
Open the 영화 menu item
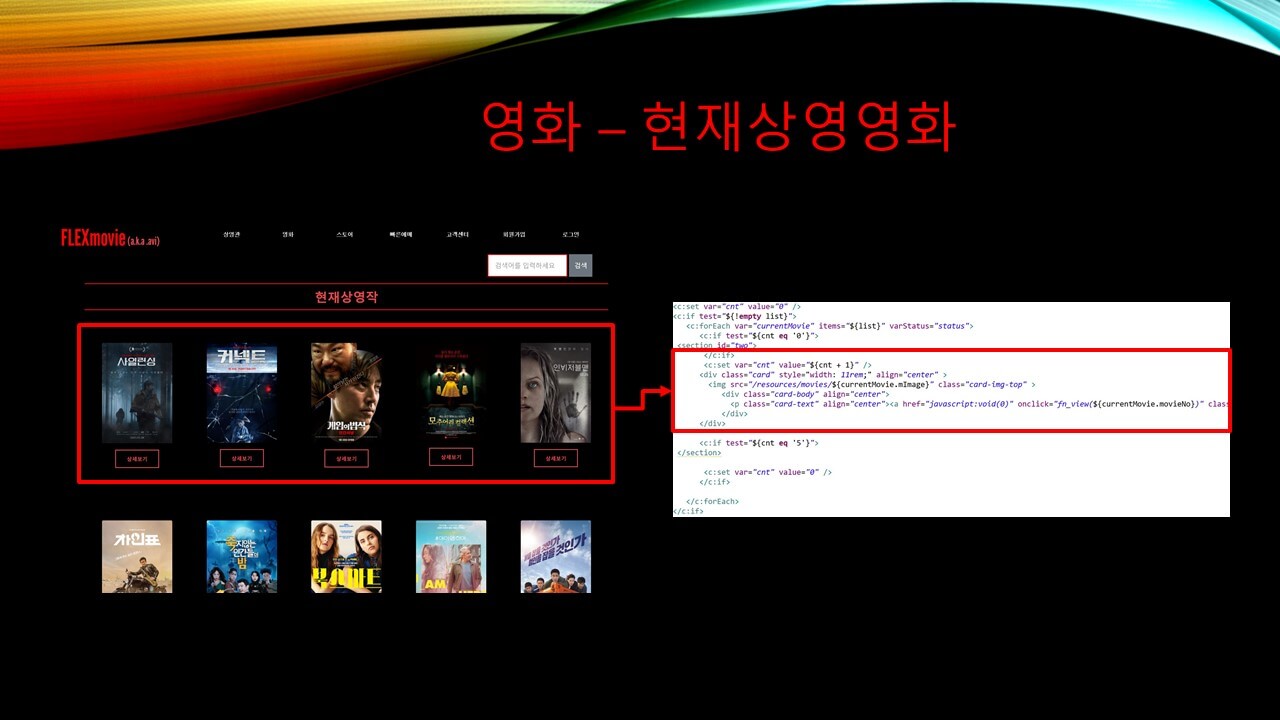288,235
